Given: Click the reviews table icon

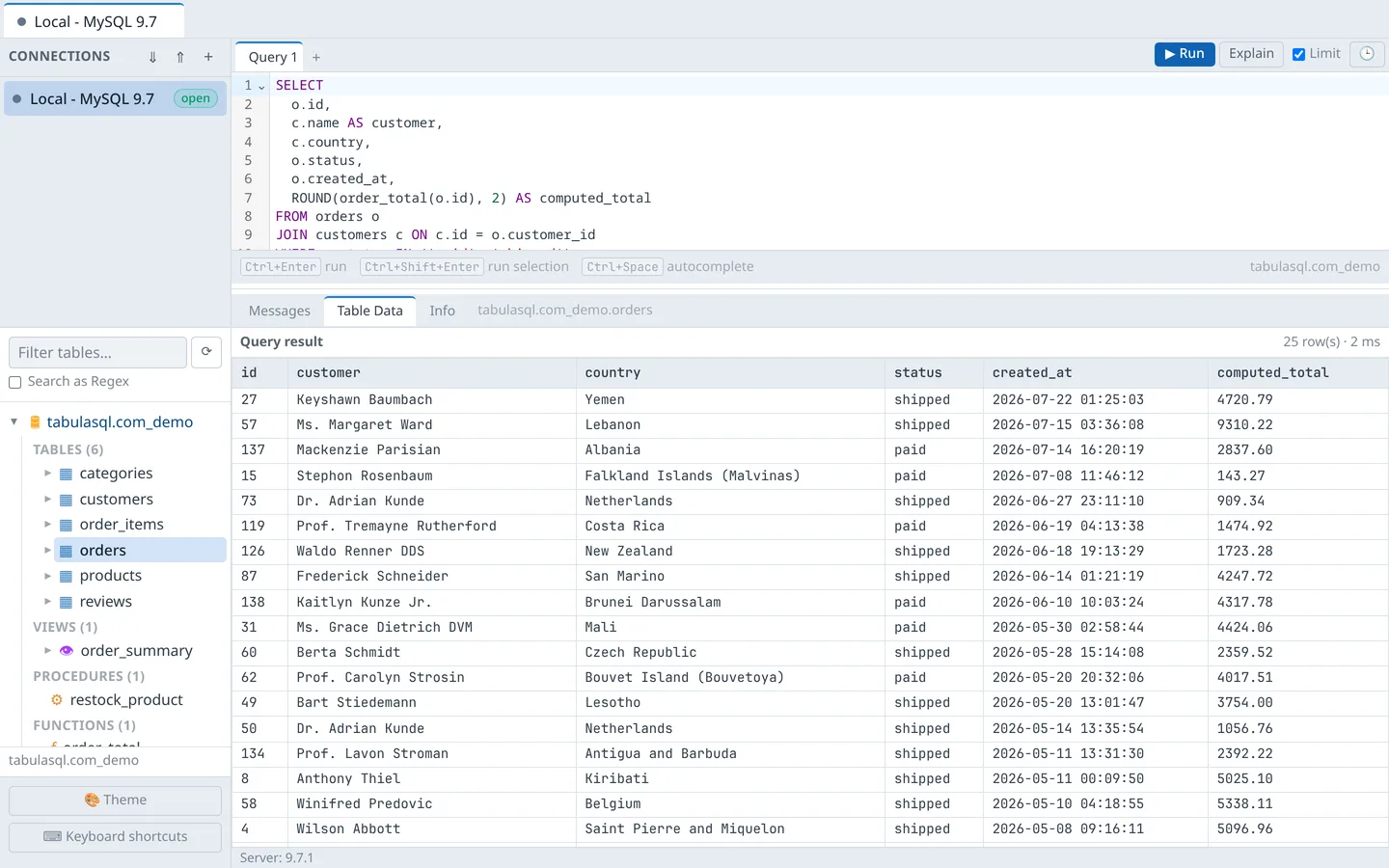Looking at the screenshot, I should tap(67, 602).
